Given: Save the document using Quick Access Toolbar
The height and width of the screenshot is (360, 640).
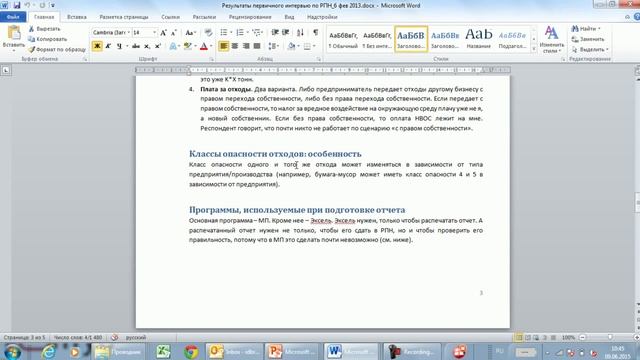Looking at the screenshot, I should (x=17, y=5).
